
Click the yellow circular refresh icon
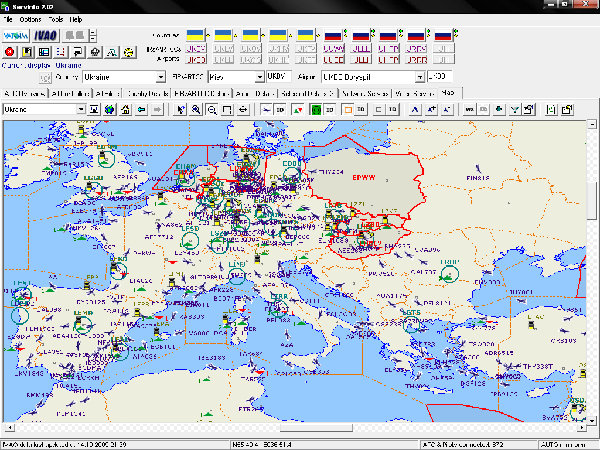tap(129, 52)
